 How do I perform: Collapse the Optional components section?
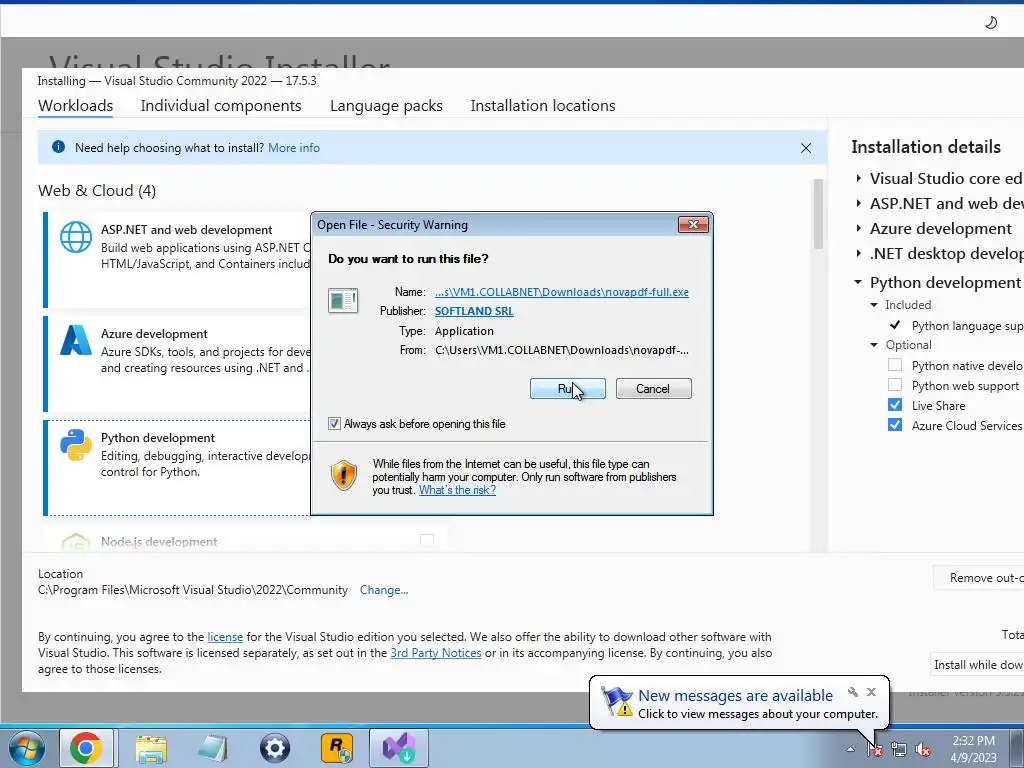874,345
